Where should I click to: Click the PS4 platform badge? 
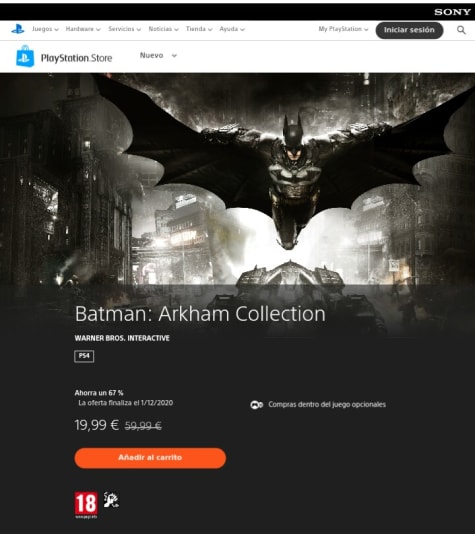coord(84,356)
